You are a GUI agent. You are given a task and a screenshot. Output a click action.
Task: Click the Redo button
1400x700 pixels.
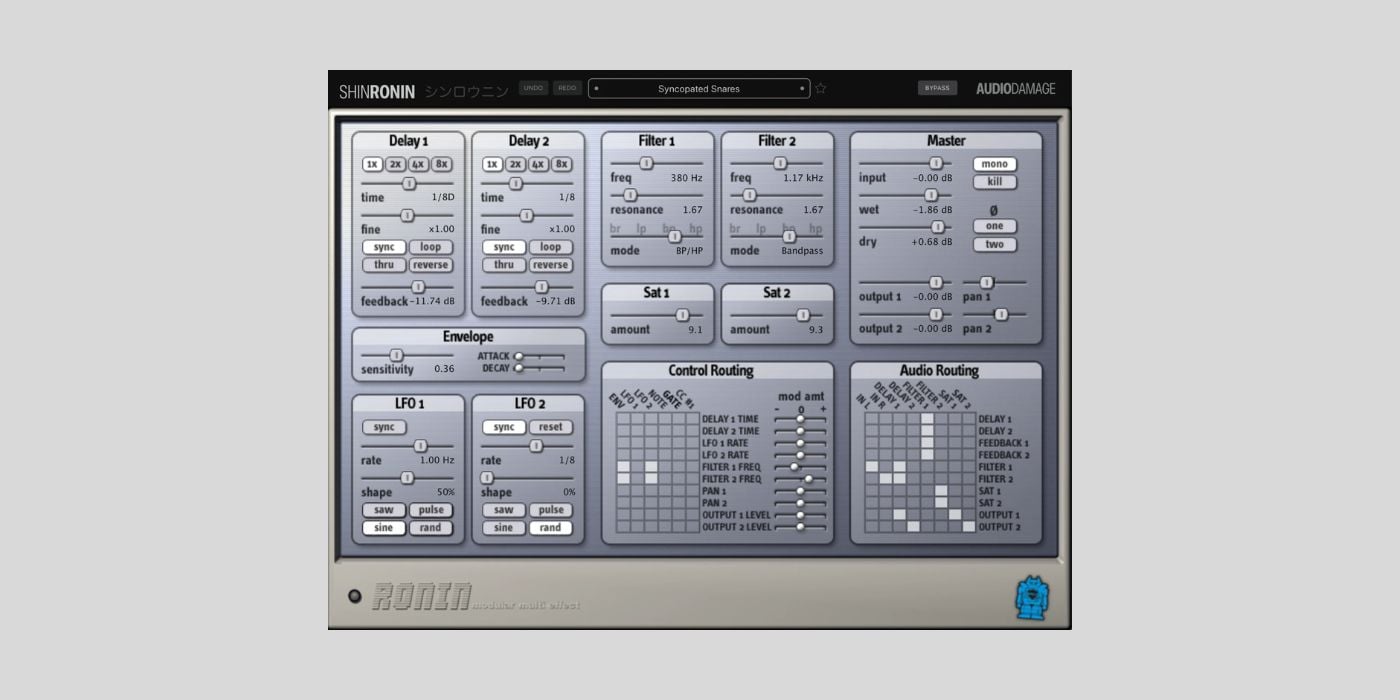coord(567,88)
